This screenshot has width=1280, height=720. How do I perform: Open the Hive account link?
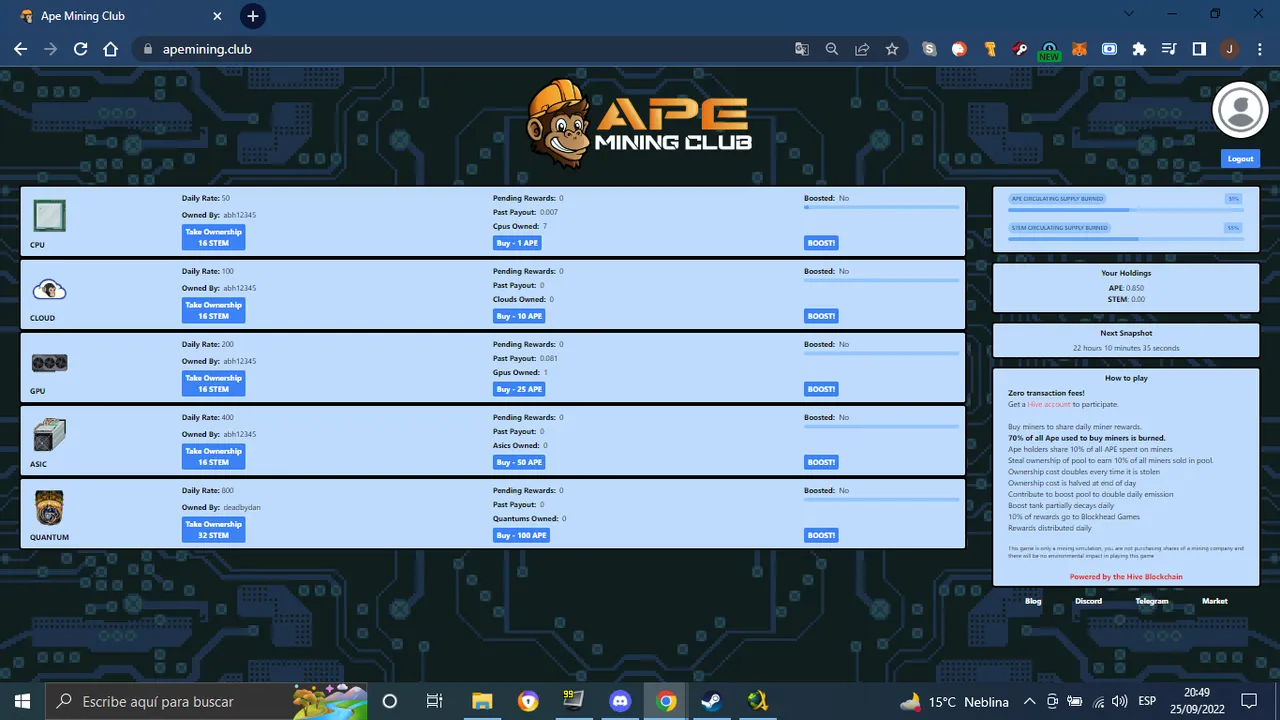click(1048, 404)
